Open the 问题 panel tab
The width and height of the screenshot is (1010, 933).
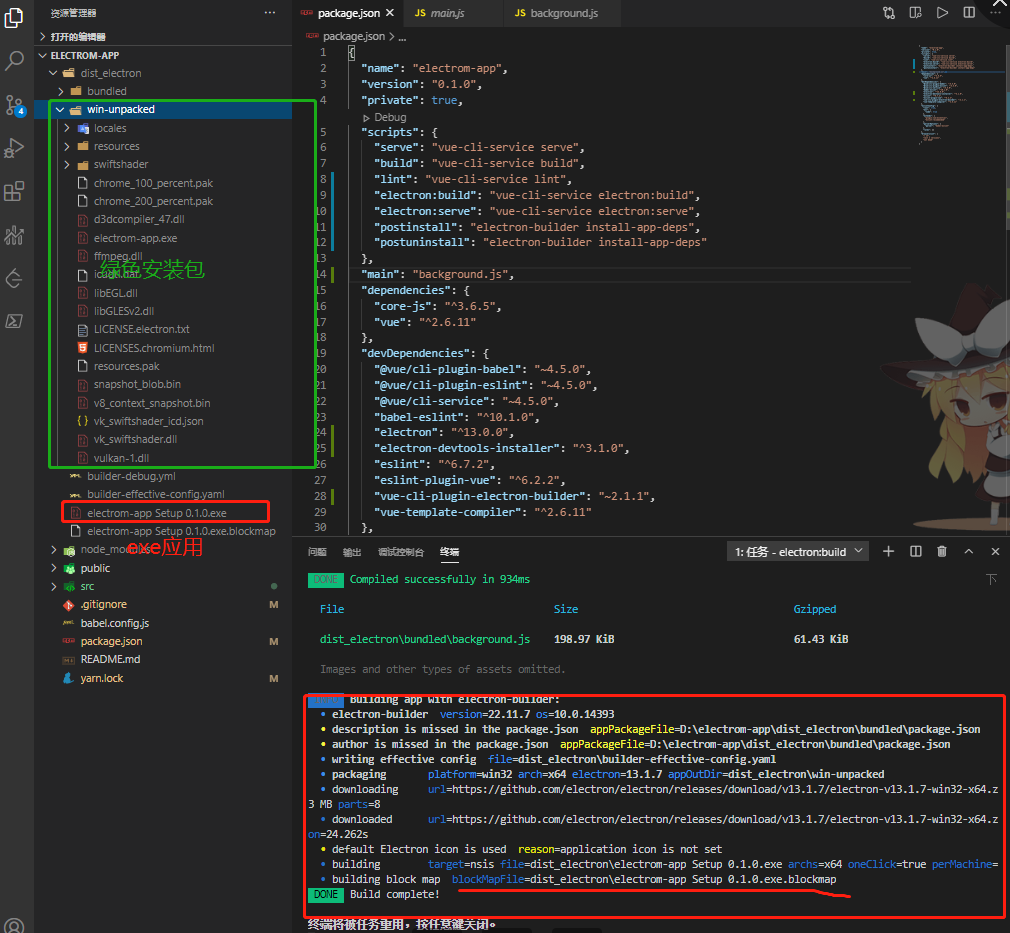click(317, 552)
